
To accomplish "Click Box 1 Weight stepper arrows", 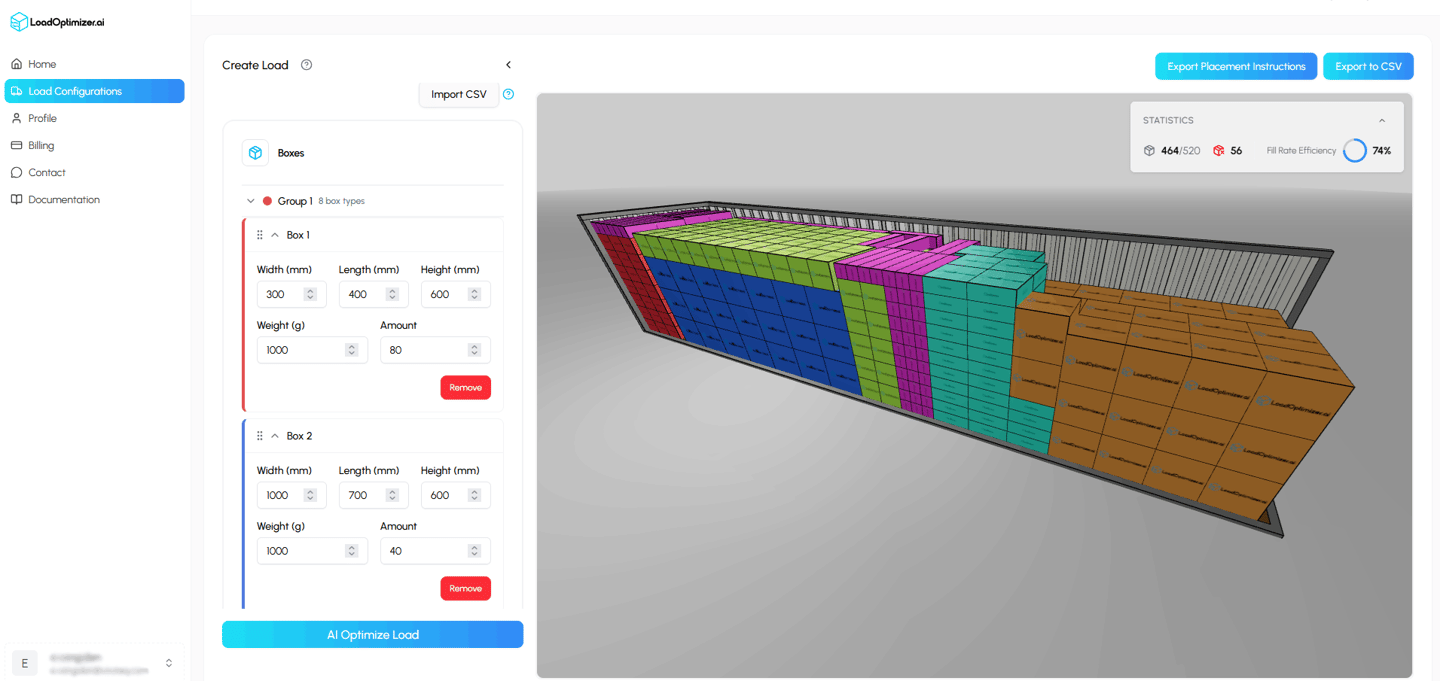I will (x=351, y=350).
